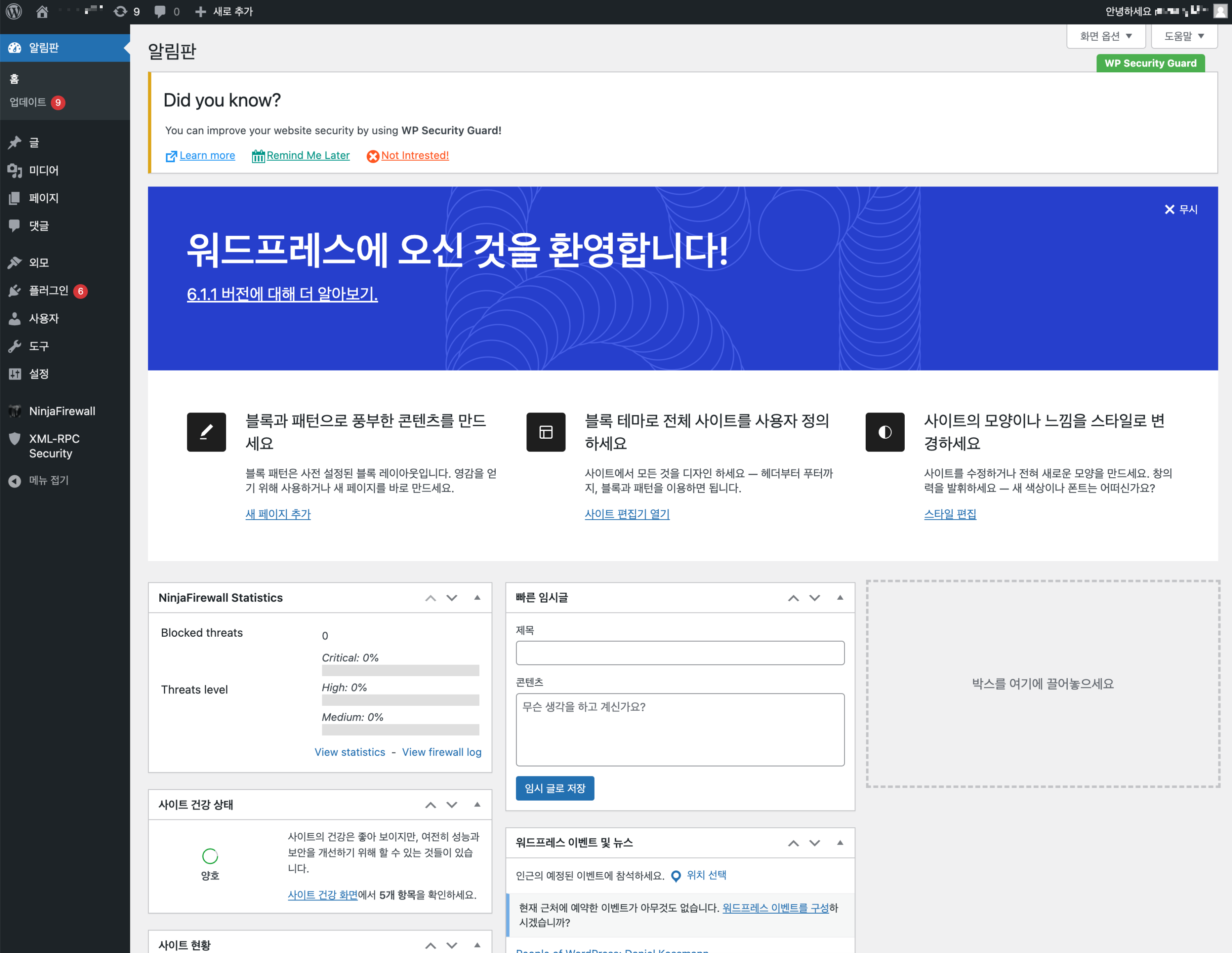Viewport: 1232px width, 953px height.
Task: Open 새로 추가 in the admin bar
Action: tap(225, 11)
